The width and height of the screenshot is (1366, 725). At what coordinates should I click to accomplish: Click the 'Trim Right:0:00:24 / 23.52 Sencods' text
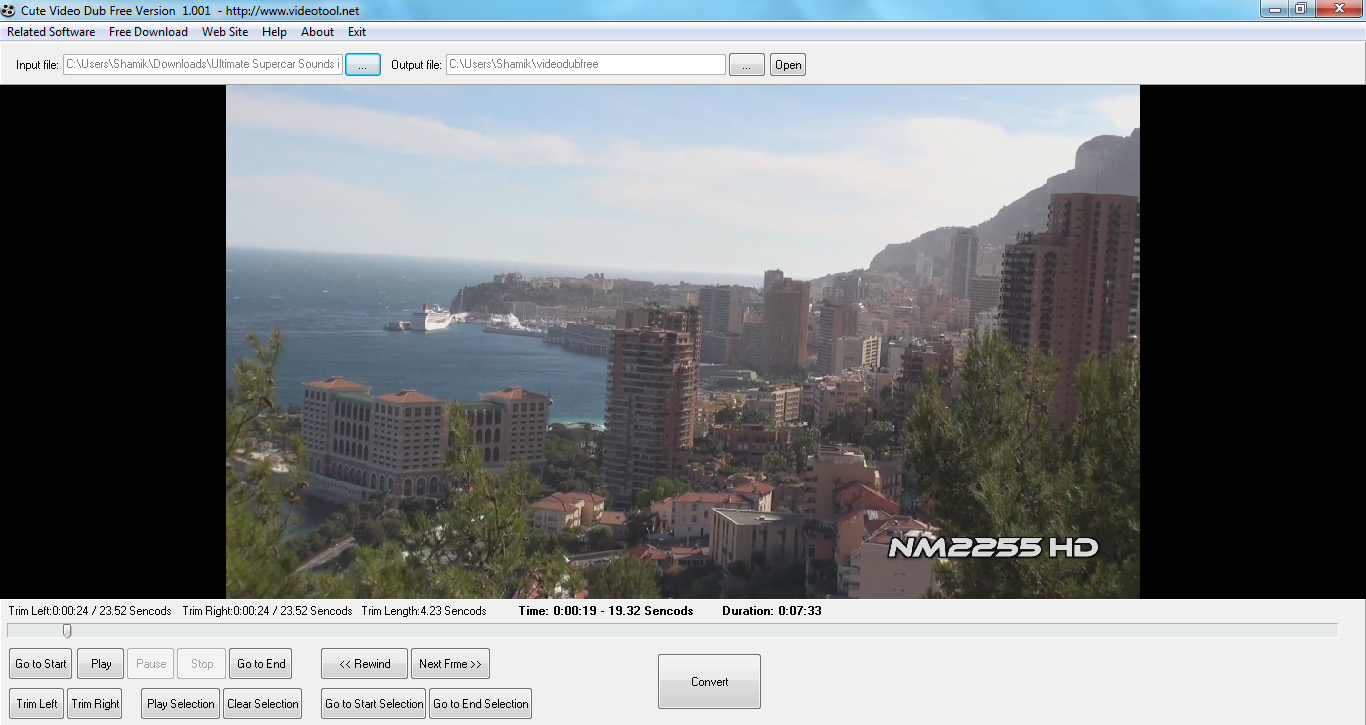[267, 611]
